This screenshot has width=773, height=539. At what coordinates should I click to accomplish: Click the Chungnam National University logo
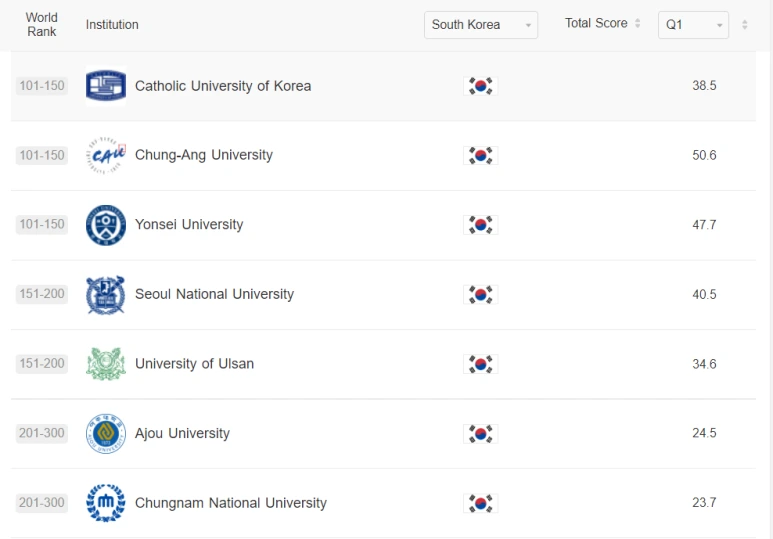click(x=106, y=503)
